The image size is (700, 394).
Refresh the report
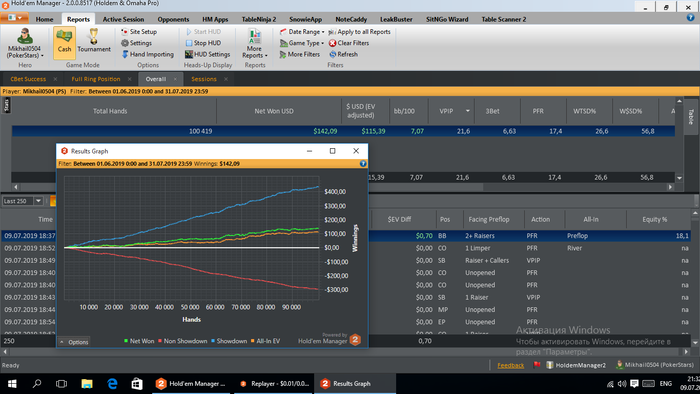(344, 54)
